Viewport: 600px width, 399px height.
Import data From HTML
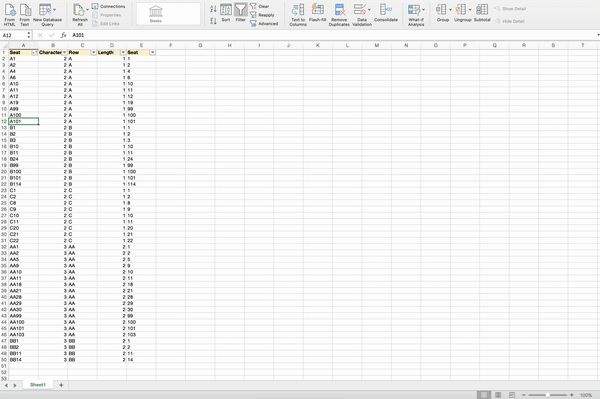(x=10, y=15)
